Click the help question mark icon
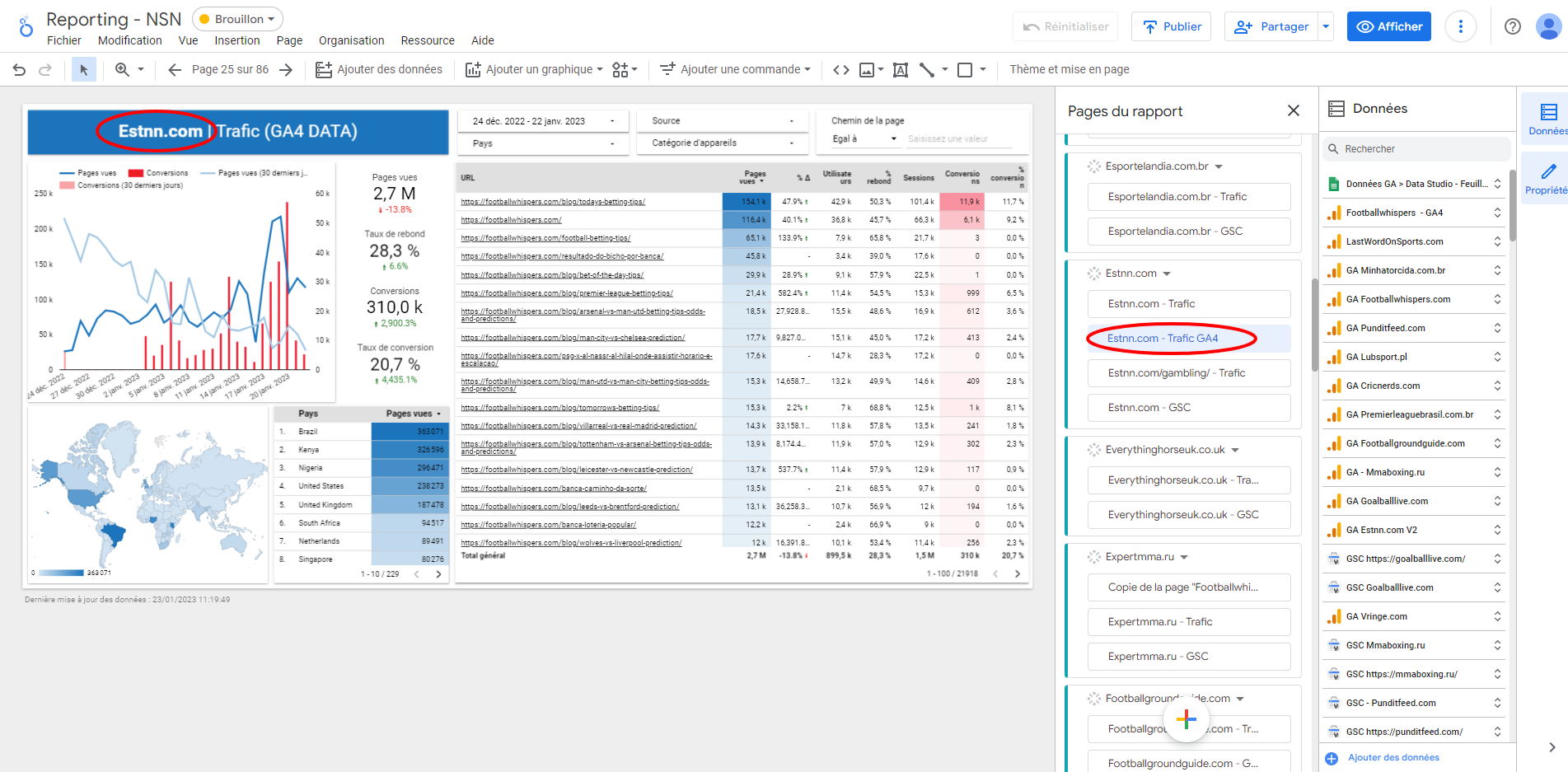Image resolution: width=1568 pixels, height=772 pixels. click(x=1512, y=26)
